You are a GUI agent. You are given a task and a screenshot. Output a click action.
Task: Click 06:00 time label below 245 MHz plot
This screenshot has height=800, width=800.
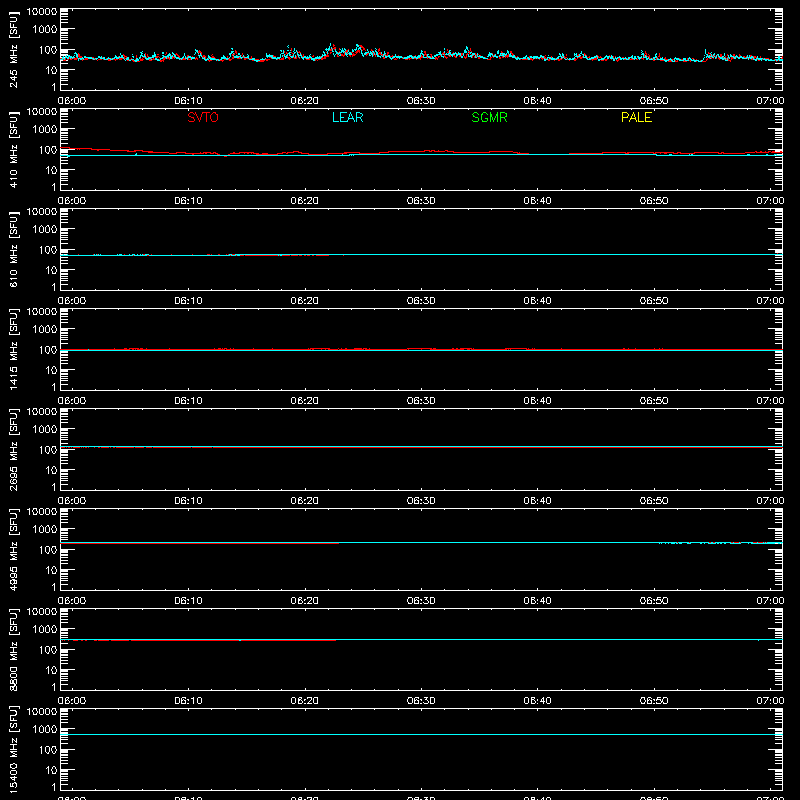(72, 101)
